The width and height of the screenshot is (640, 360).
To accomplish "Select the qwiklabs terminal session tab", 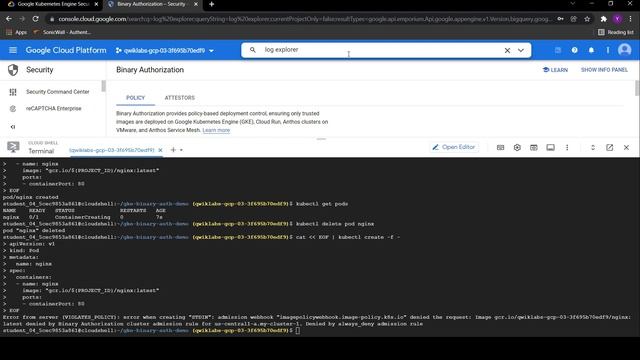I will click(111, 150).
